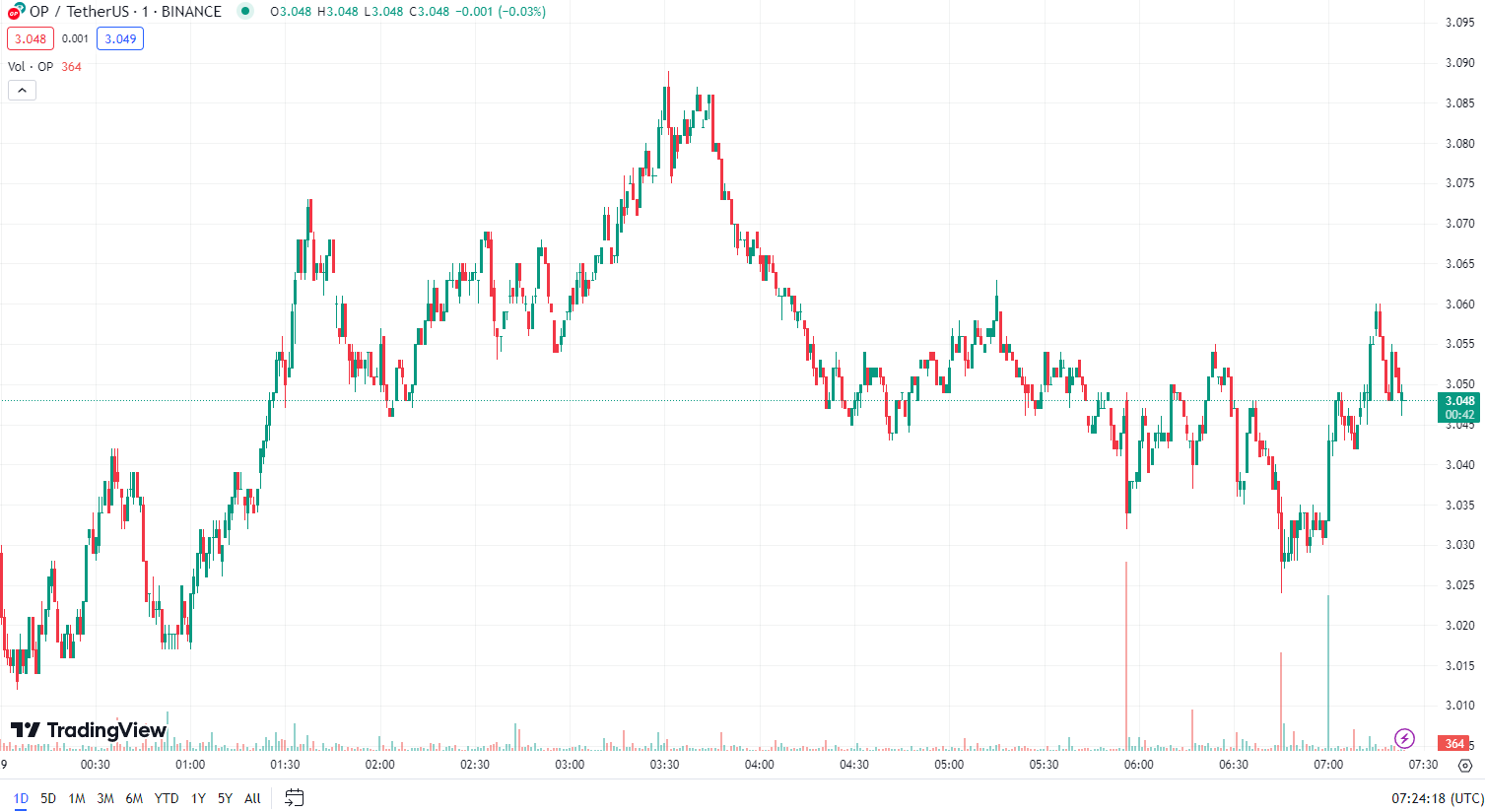The height and width of the screenshot is (812, 1485).
Task: Select the 1D time range
Action: point(21,798)
